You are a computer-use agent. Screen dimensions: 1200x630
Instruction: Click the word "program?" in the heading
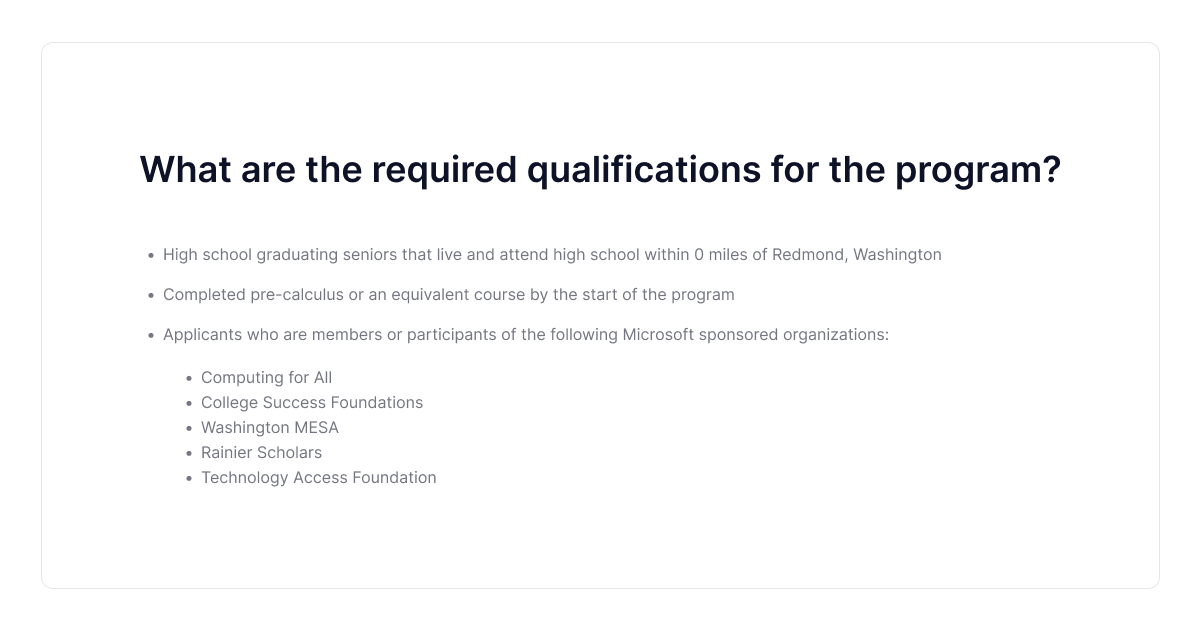(x=977, y=170)
